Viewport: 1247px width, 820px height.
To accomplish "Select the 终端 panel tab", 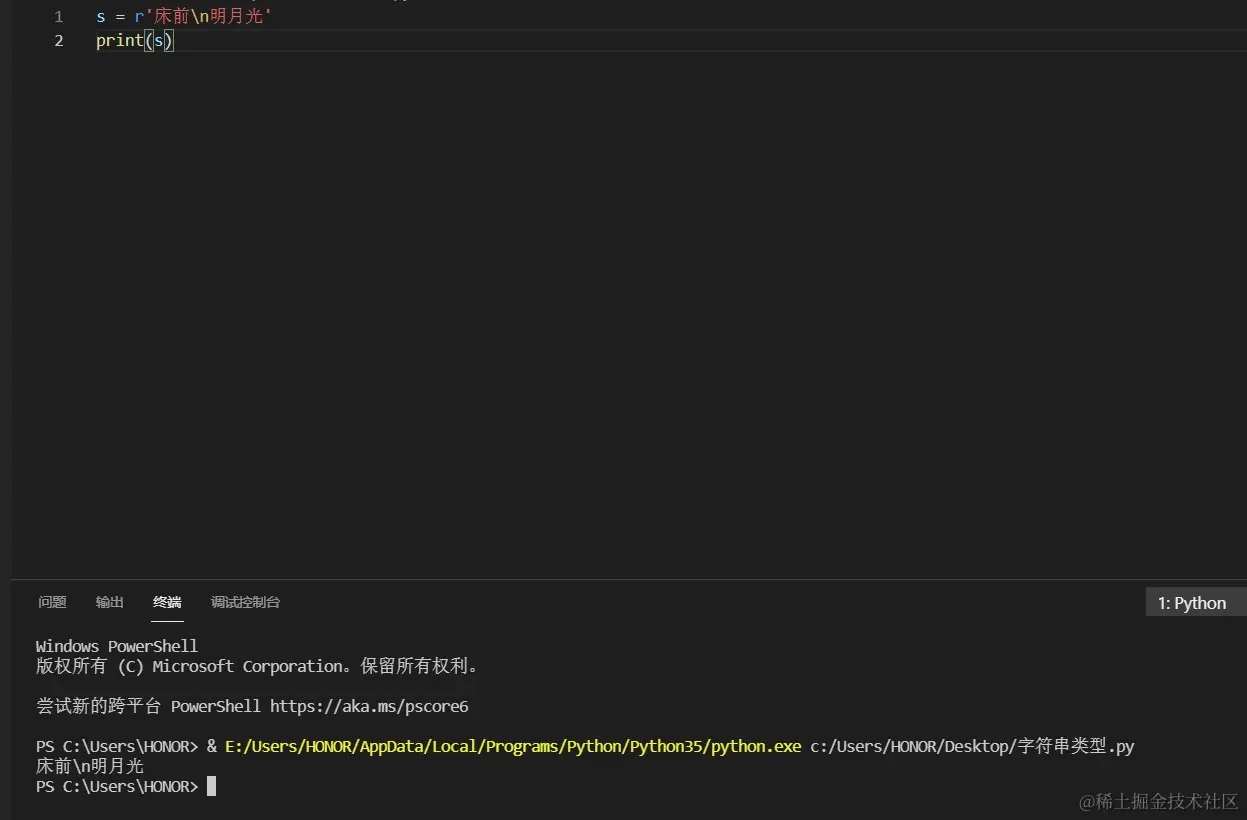I will pos(167,602).
